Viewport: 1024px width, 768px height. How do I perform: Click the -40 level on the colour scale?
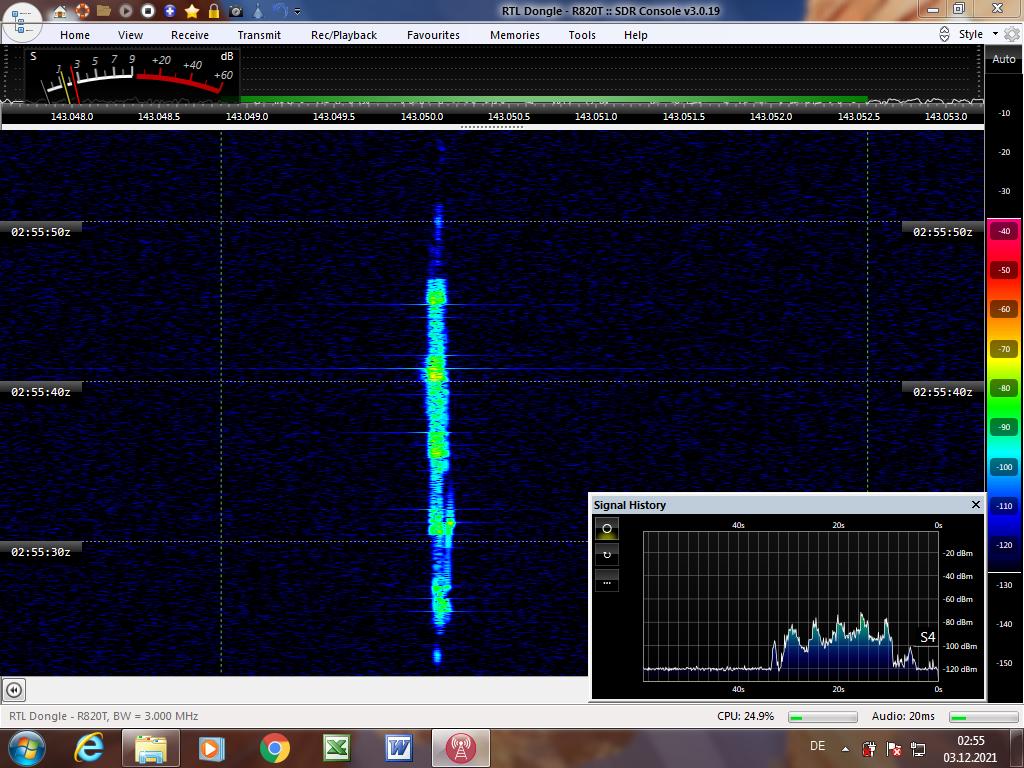(1004, 231)
